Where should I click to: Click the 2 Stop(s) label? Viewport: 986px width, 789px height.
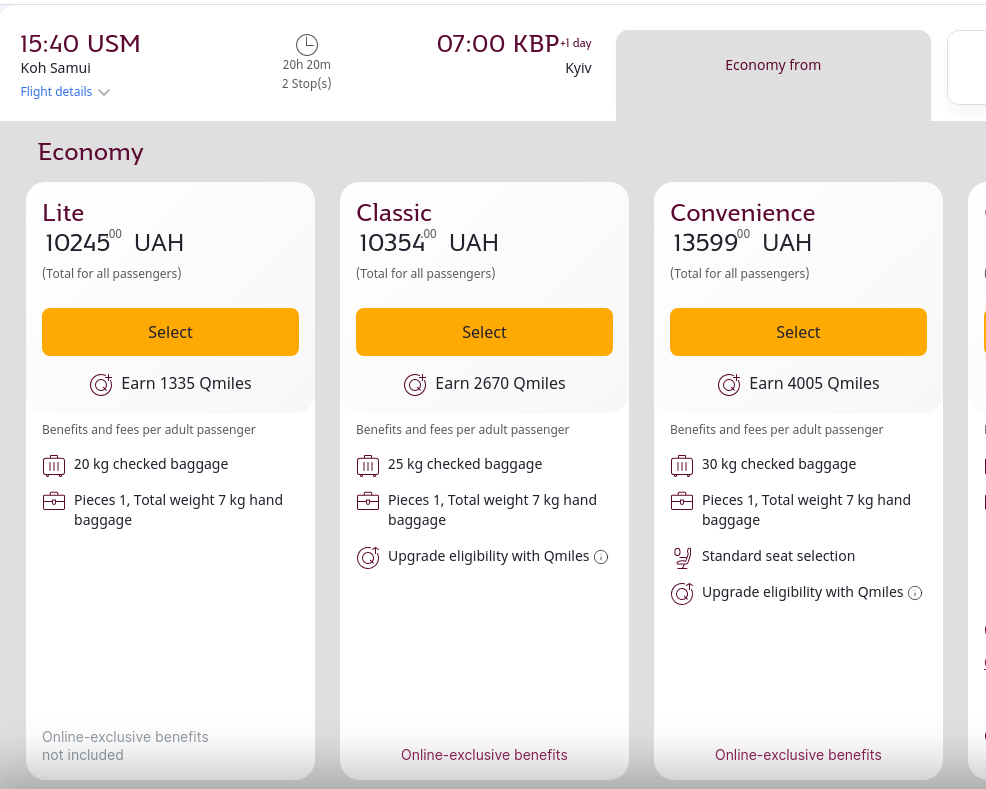306,84
